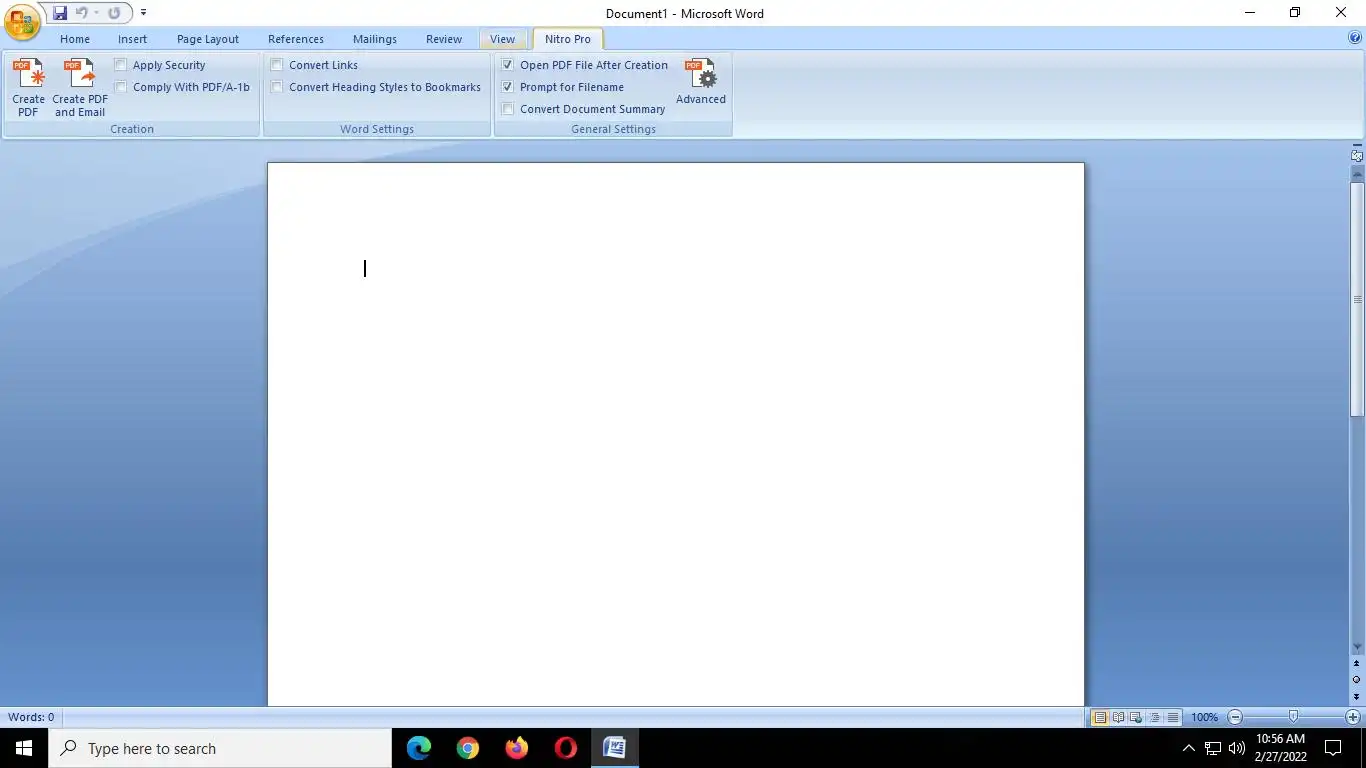Click Create PDF and Email icon
This screenshot has width=1366, height=768.
tap(80, 88)
